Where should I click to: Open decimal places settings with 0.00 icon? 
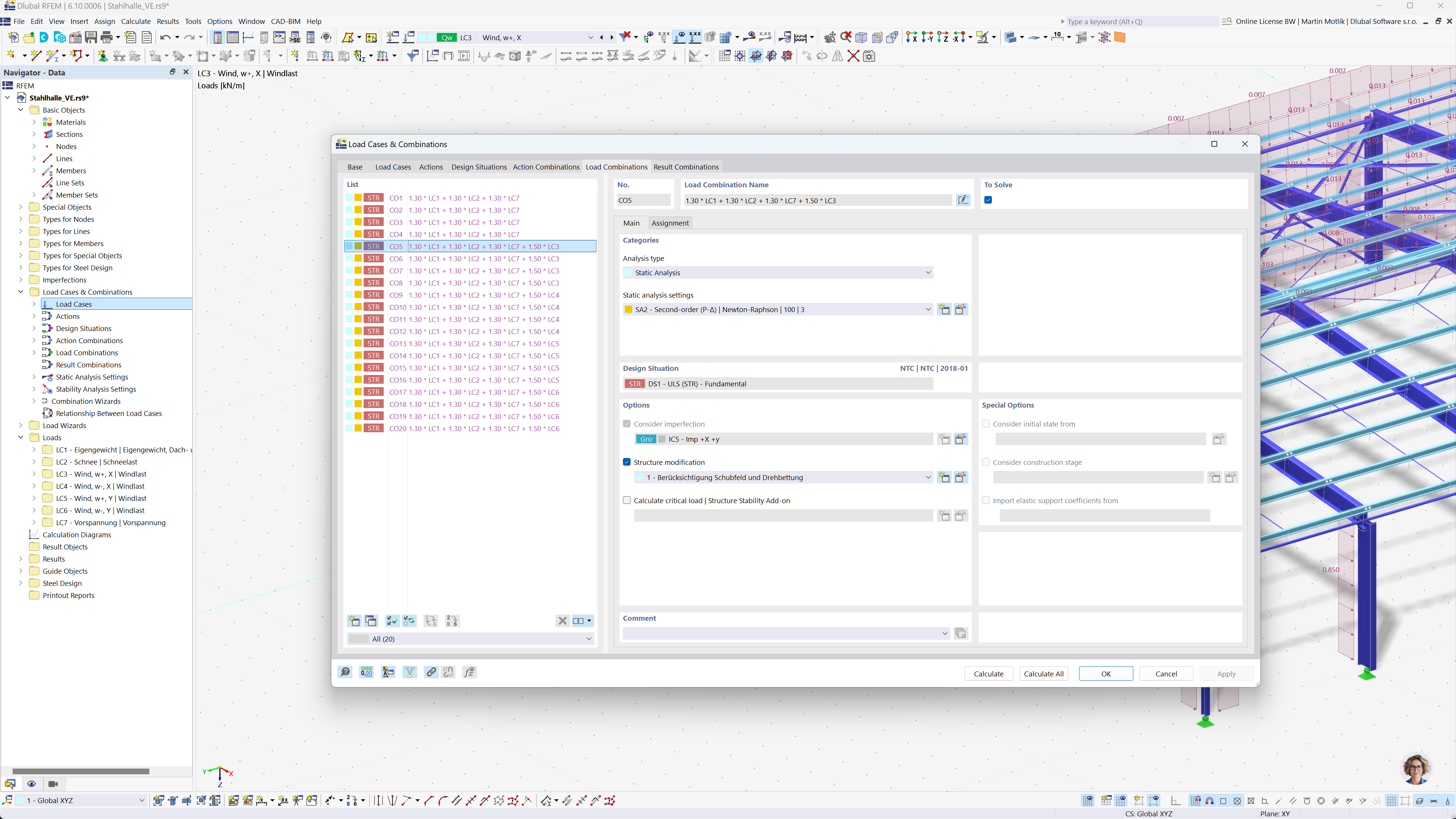(366, 672)
